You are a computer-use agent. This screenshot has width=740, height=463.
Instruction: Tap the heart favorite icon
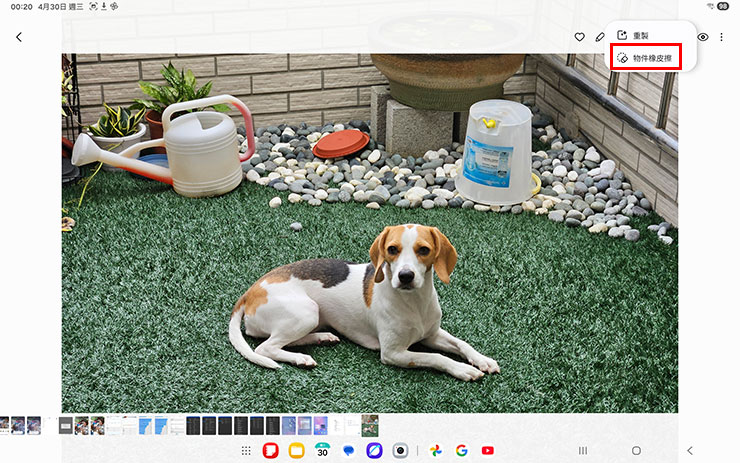pos(579,37)
